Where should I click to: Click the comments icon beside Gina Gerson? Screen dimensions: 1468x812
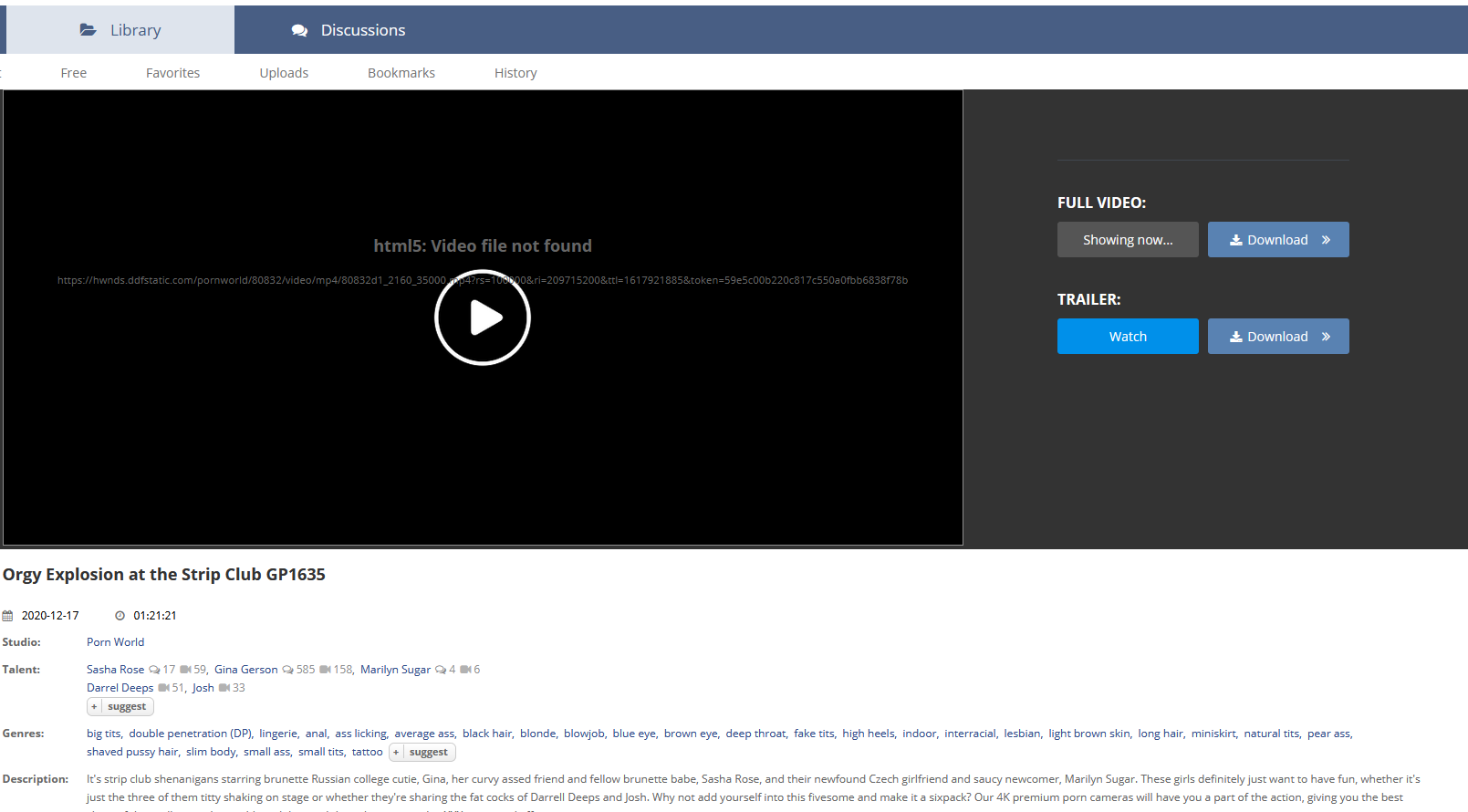click(287, 670)
